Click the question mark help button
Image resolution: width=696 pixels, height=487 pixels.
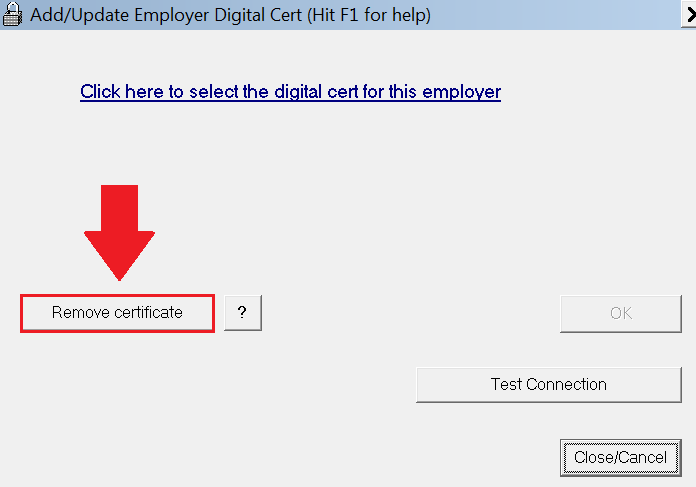click(x=243, y=313)
